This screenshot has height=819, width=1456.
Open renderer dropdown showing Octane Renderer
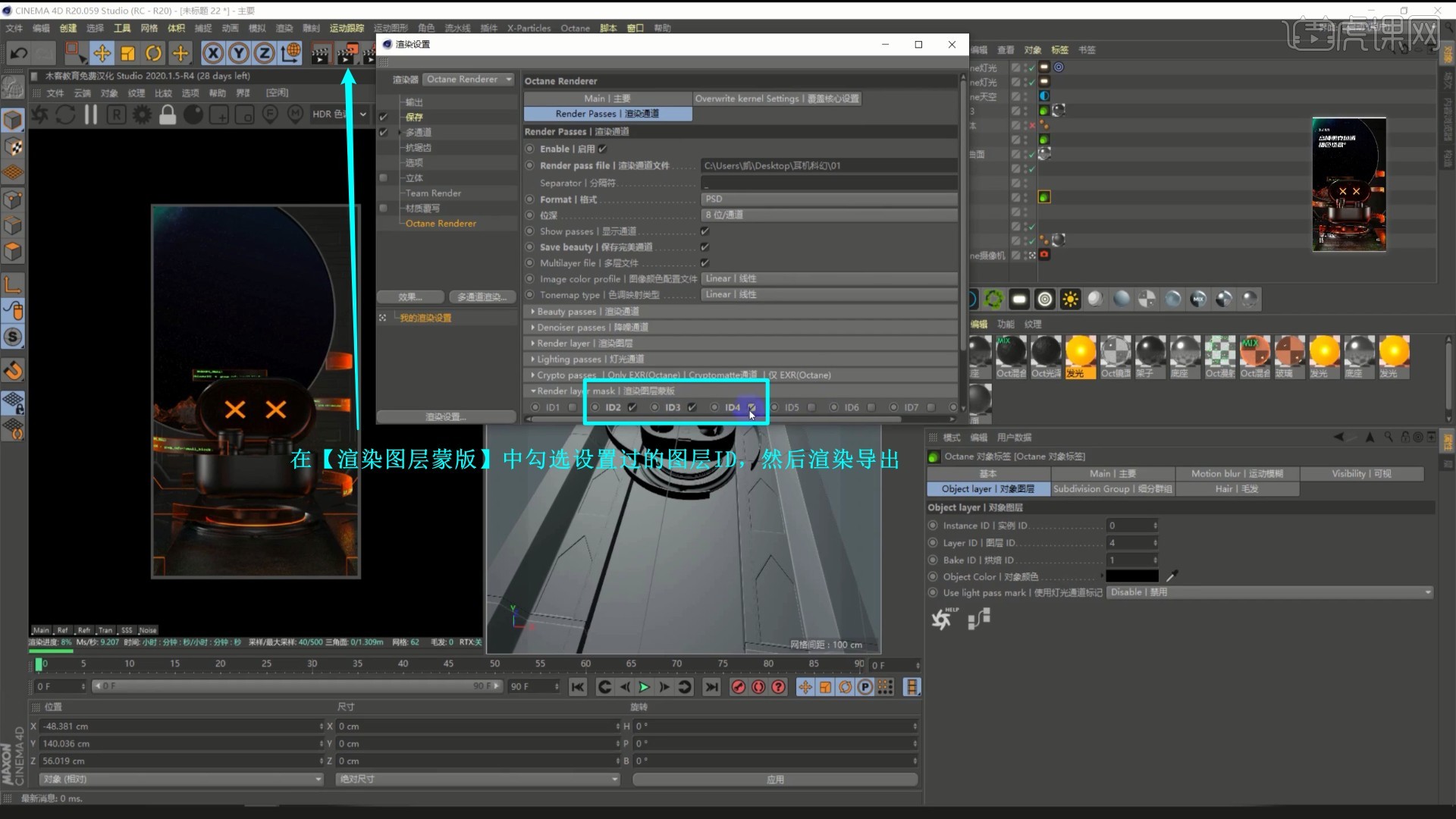pos(468,80)
